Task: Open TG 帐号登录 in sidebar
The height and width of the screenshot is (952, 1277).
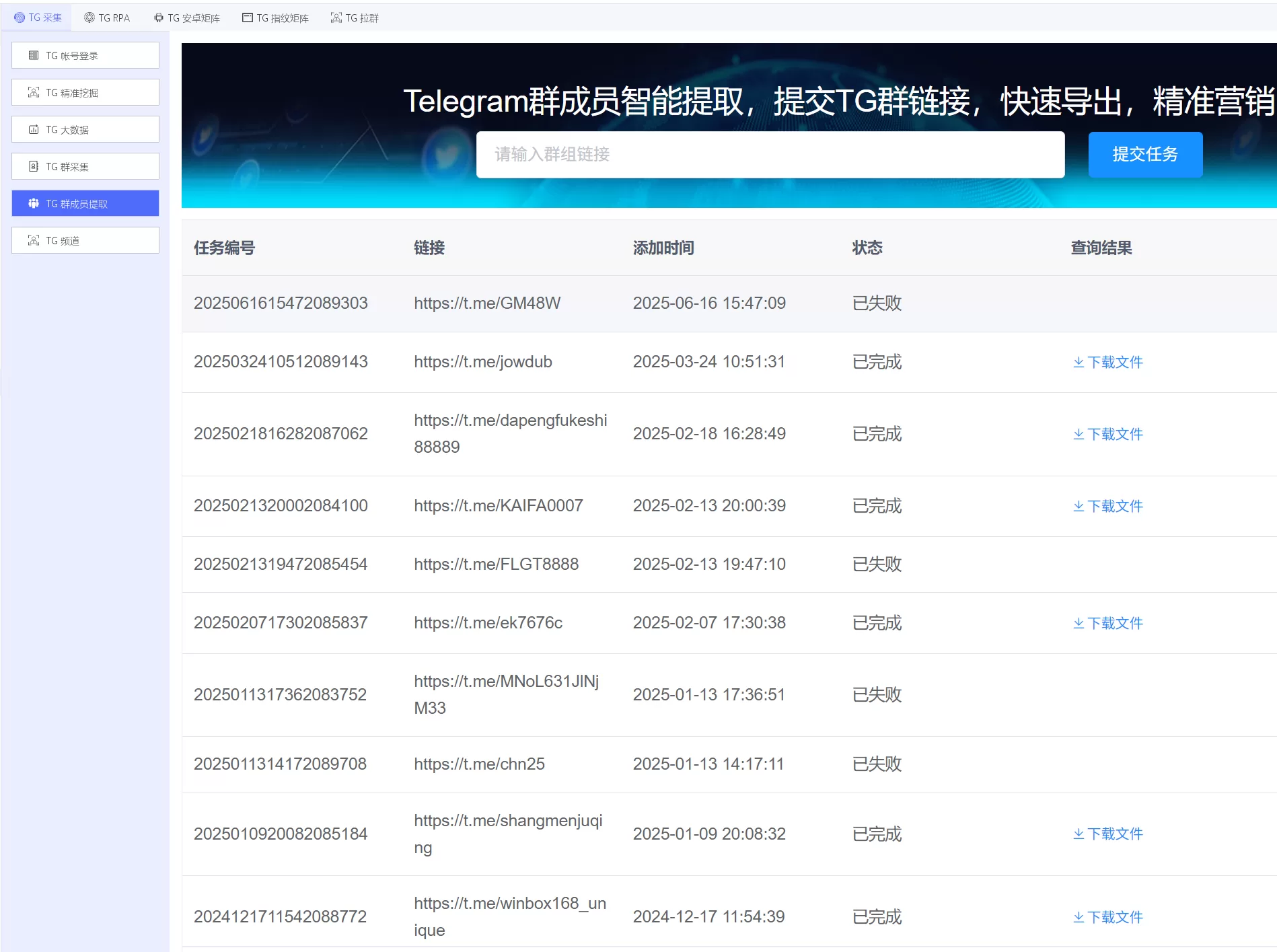Action: [85, 55]
